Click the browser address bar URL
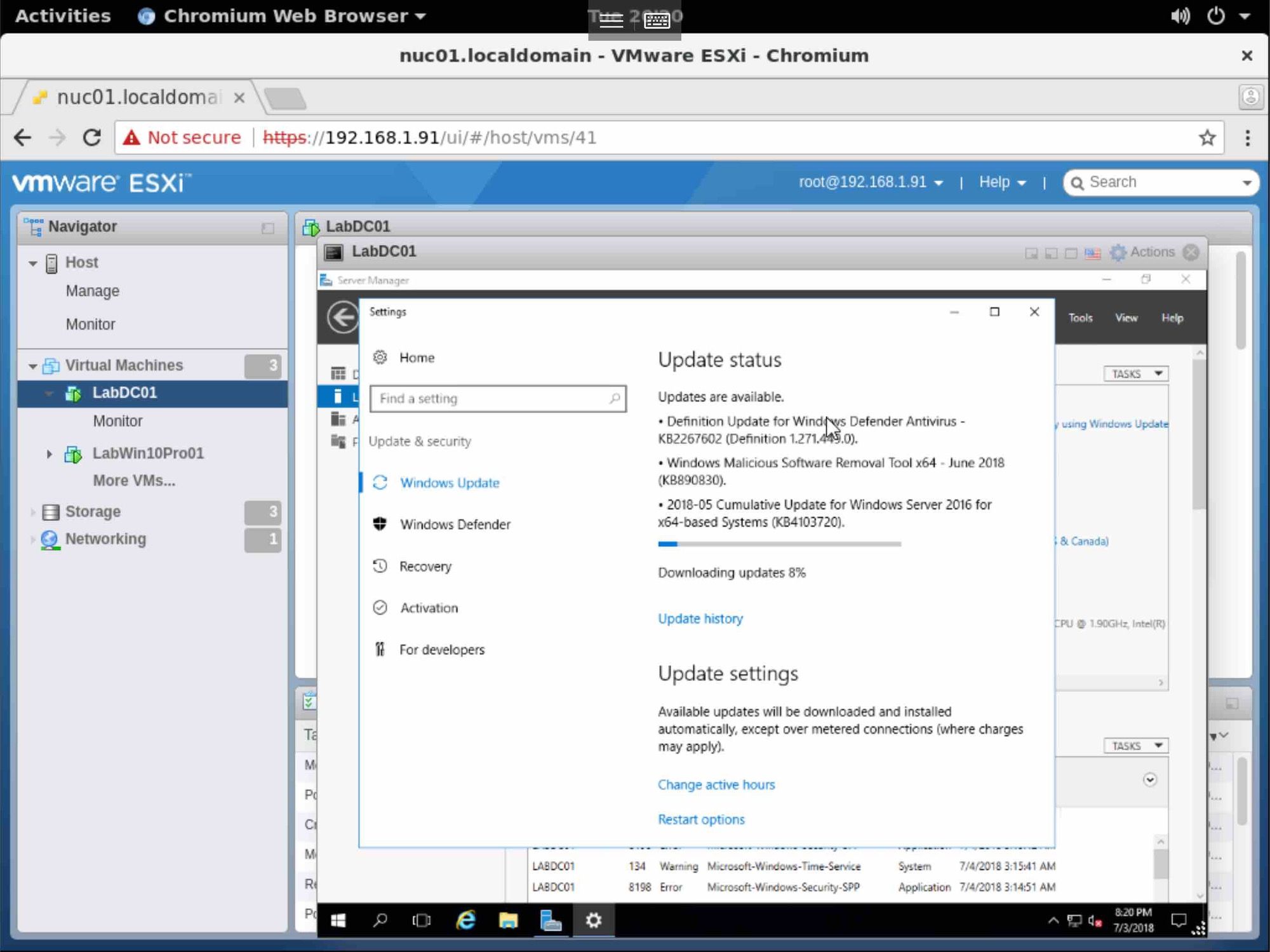 429,137
